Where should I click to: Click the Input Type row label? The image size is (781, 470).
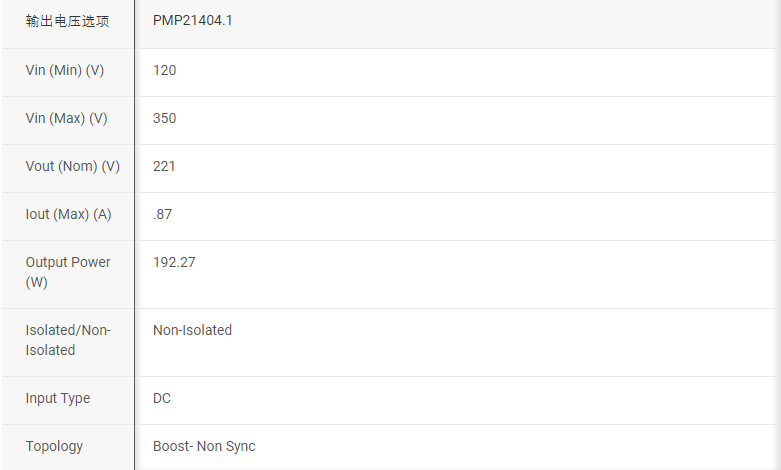58,398
